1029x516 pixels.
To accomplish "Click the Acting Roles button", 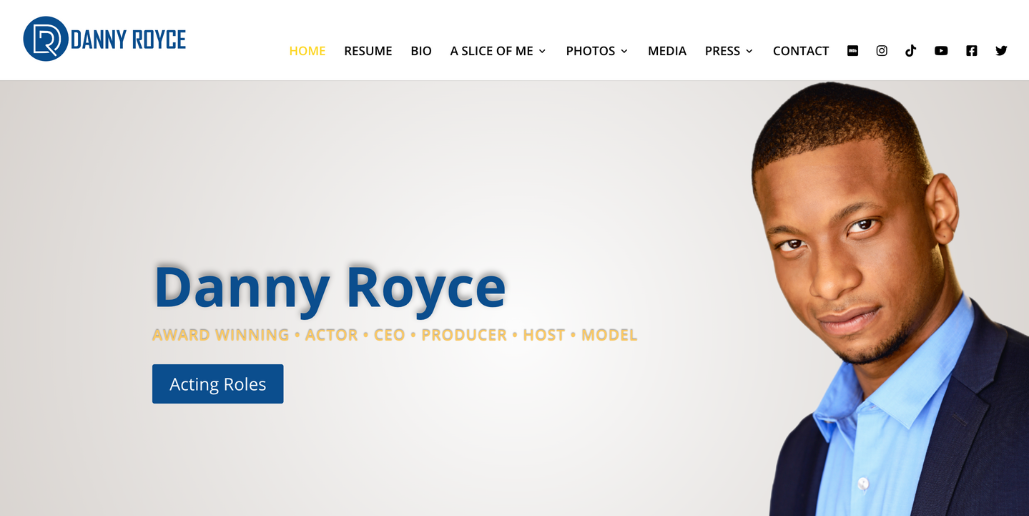I will [x=218, y=384].
